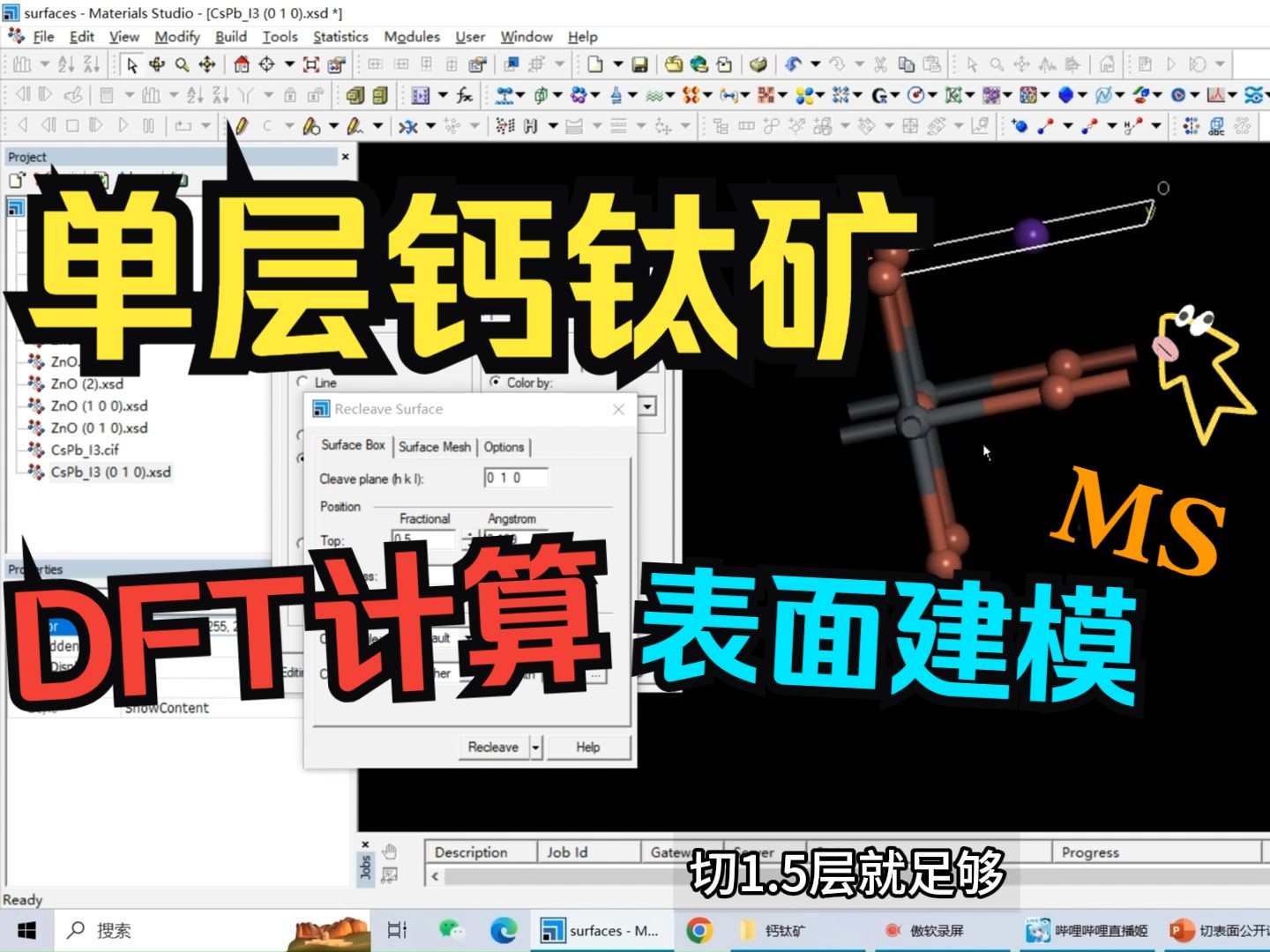Click the Help button in Recleave Surface
Screen dimensions: 1270x952
pyautogui.click(x=588, y=747)
